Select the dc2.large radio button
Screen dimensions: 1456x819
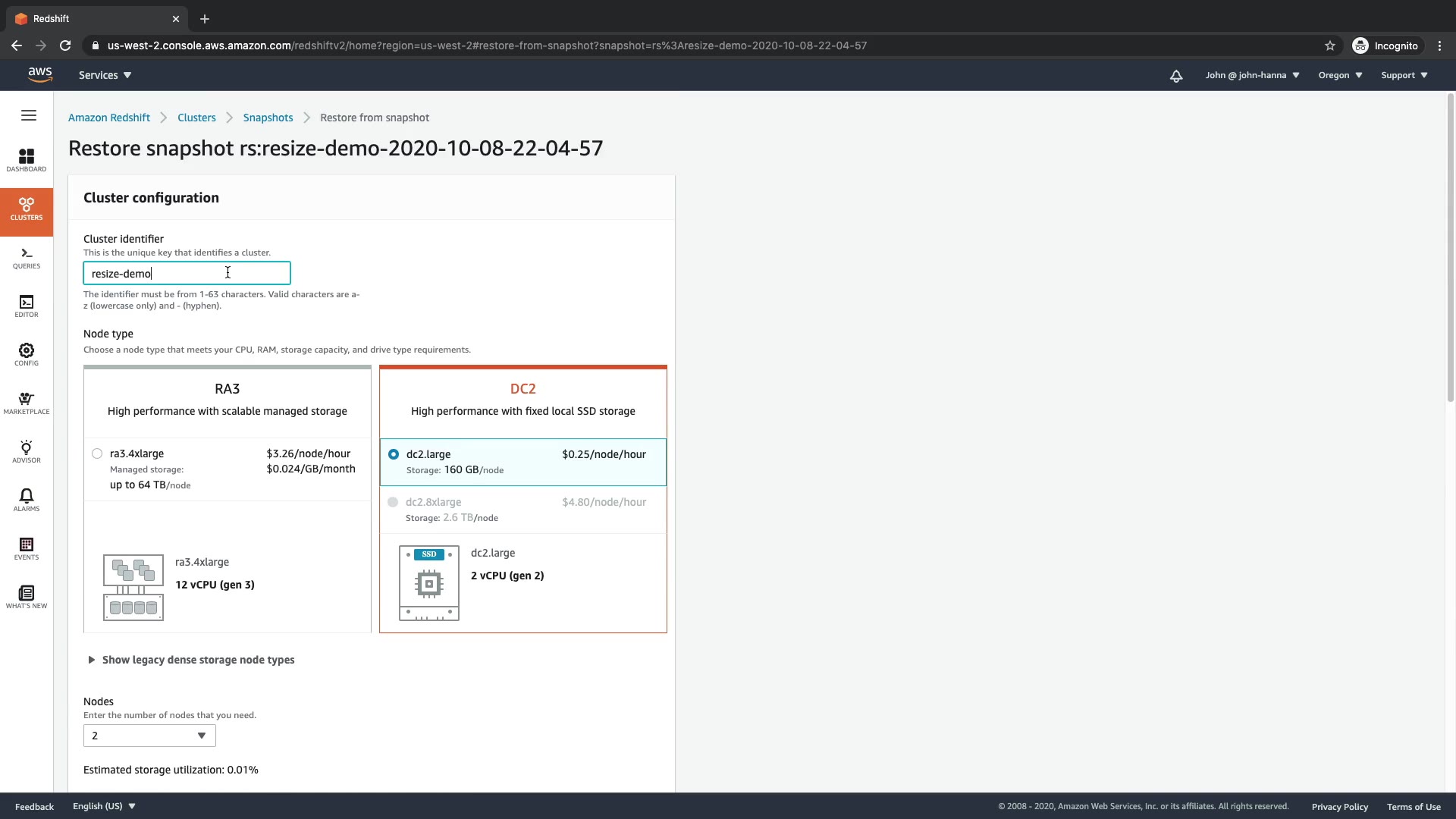(394, 454)
